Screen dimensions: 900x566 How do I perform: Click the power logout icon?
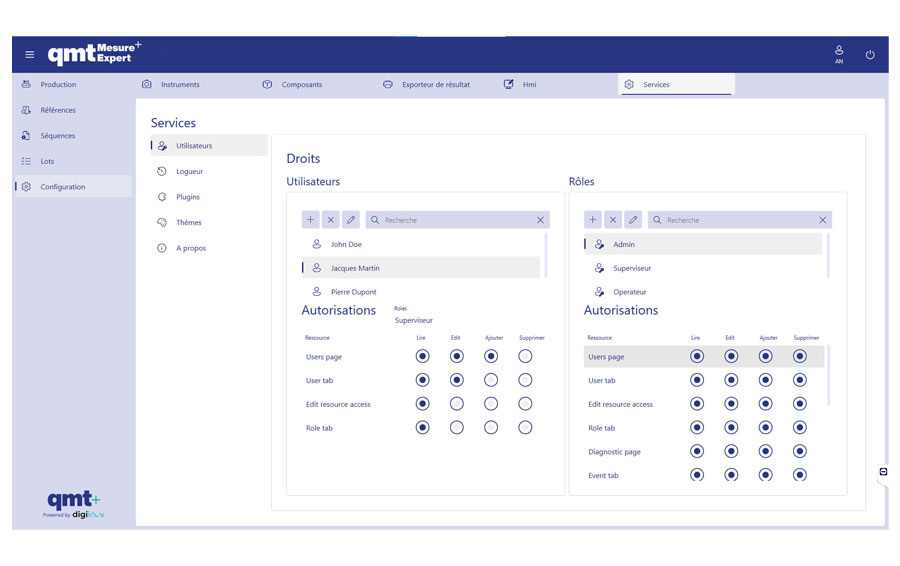(x=870, y=55)
